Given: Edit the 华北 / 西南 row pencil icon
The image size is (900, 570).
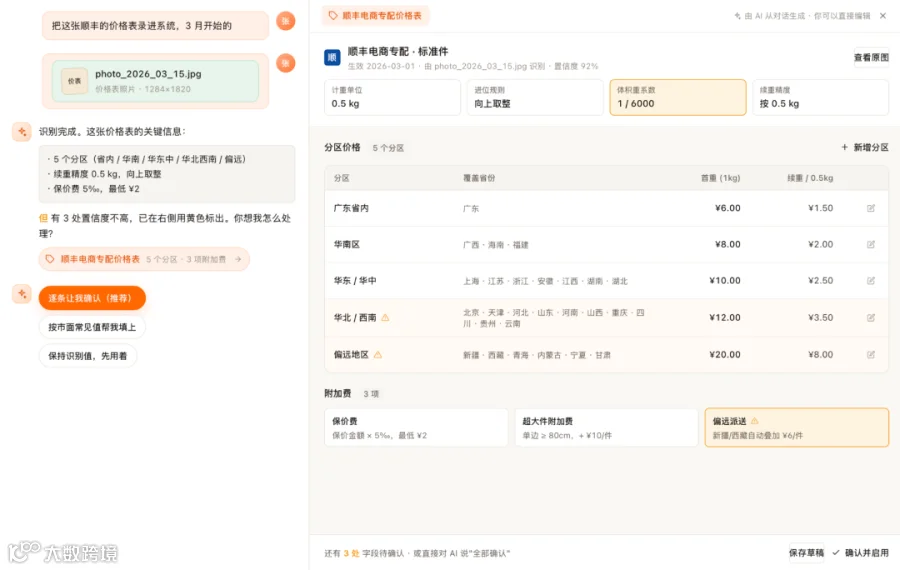Looking at the screenshot, I should tap(871, 317).
